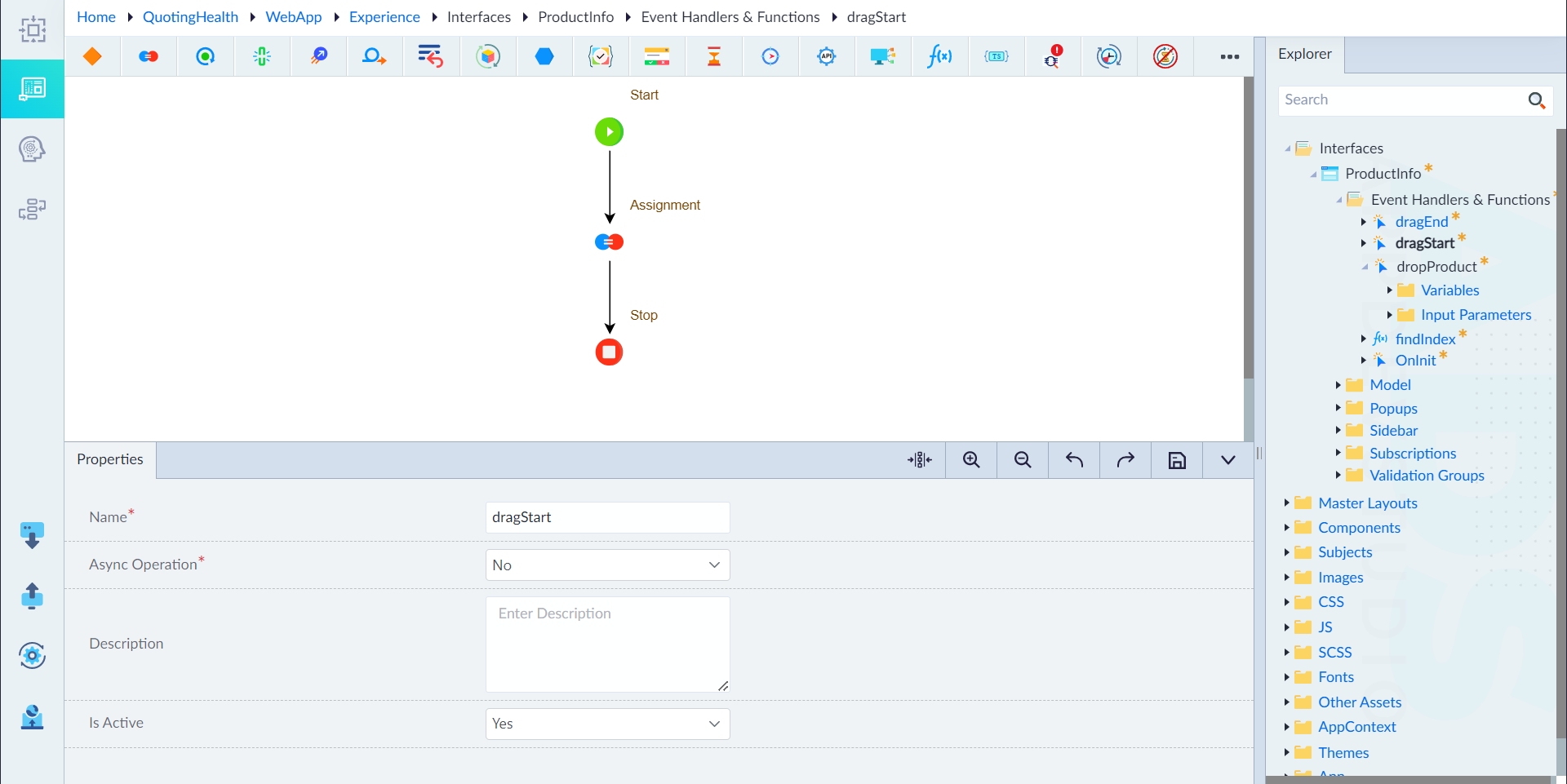
Task: Zoom in on the flow canvas
Action: [971, 460]
